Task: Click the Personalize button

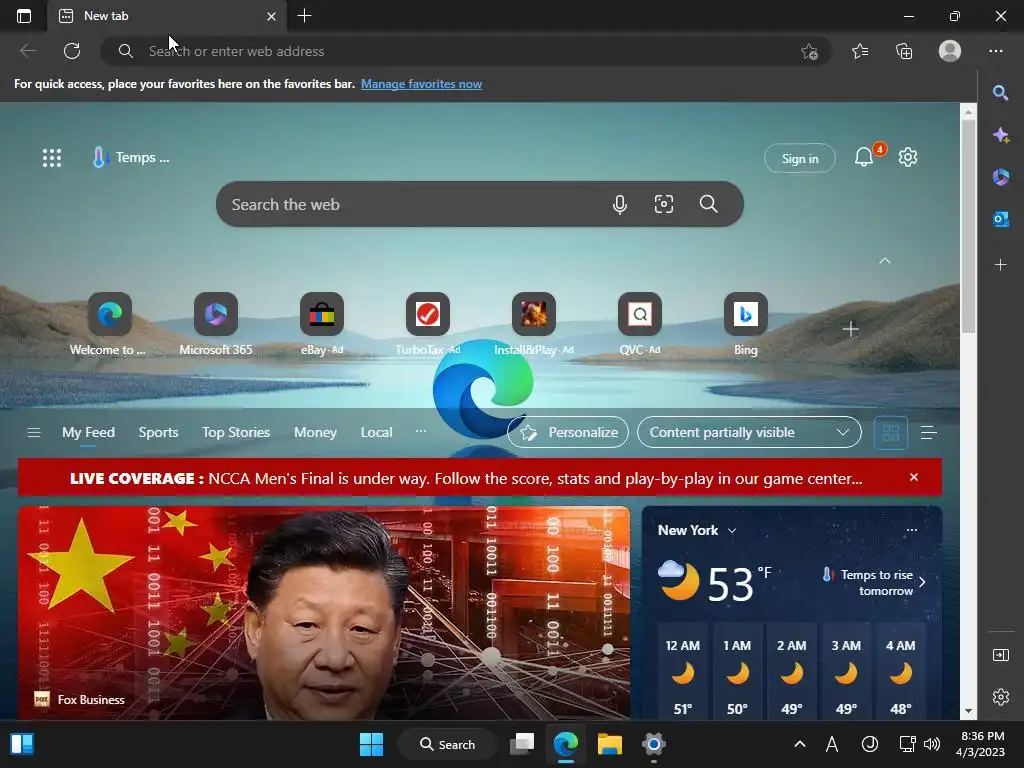Action: (x=568, y=432)
